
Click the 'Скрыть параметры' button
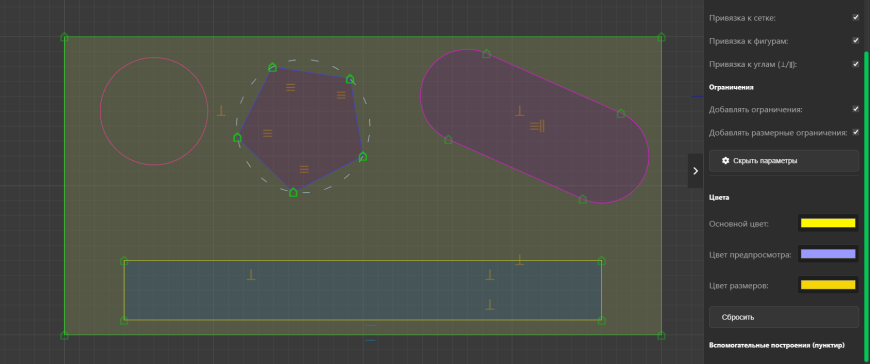tap(783, 161)
